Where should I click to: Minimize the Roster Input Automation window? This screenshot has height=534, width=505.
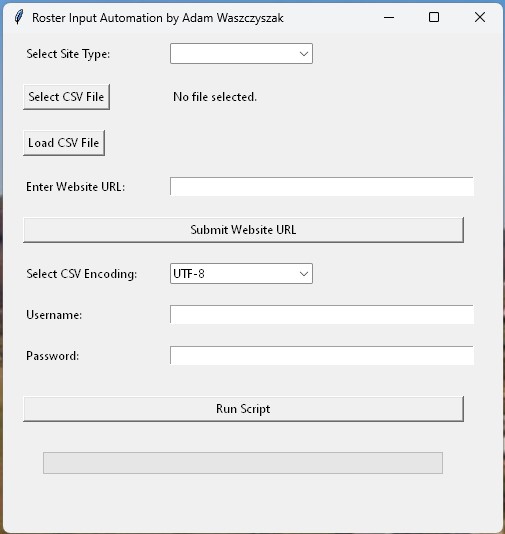pyautogui.click(x=389, y=17)
